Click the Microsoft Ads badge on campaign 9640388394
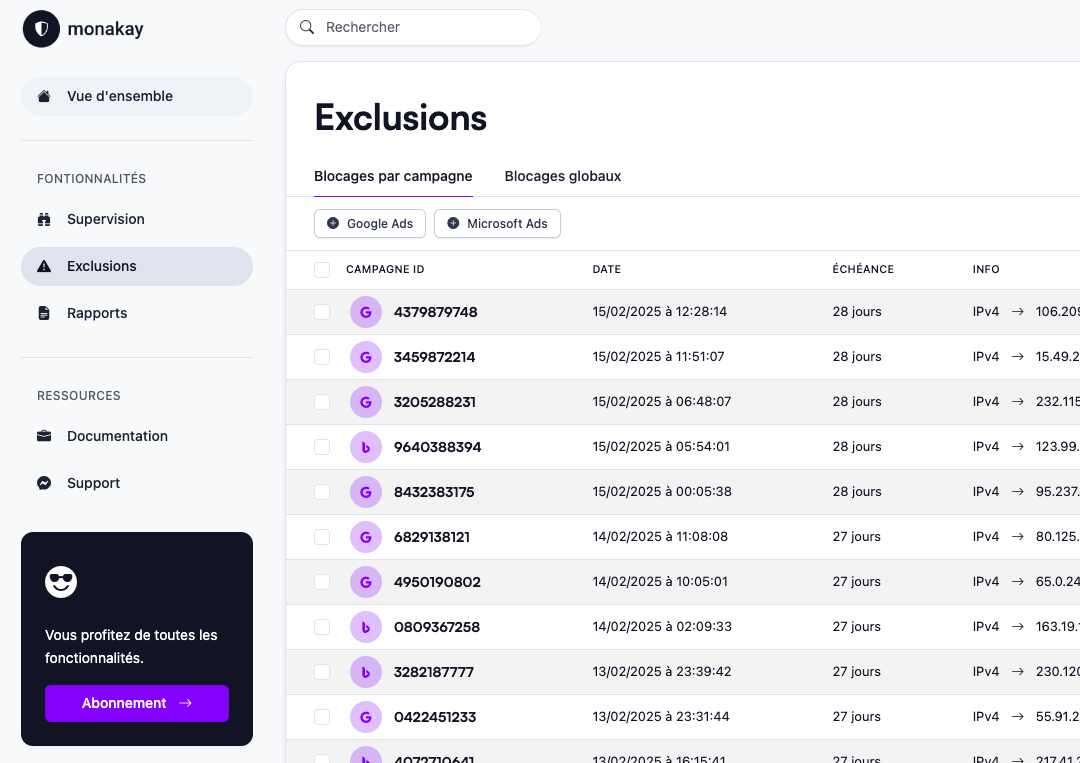Screen dimensions: 1080x763 (366, 447)
